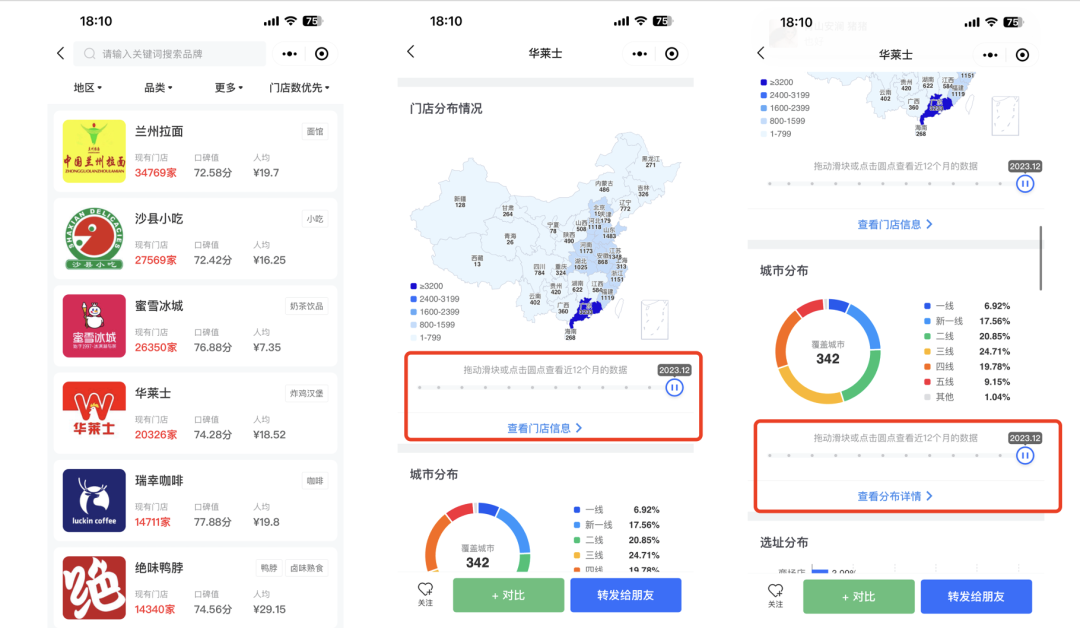The height and width of the screenshot is (628, 1080).
Task: Click 34769家 store count of 兰州拉面
Action: [x=156, y=173]
